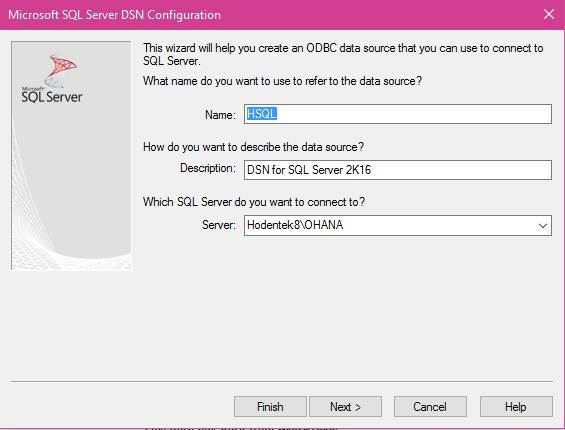Click the Finish button
The height and width of the screenshot is (430, 565).
click(270, 407)
